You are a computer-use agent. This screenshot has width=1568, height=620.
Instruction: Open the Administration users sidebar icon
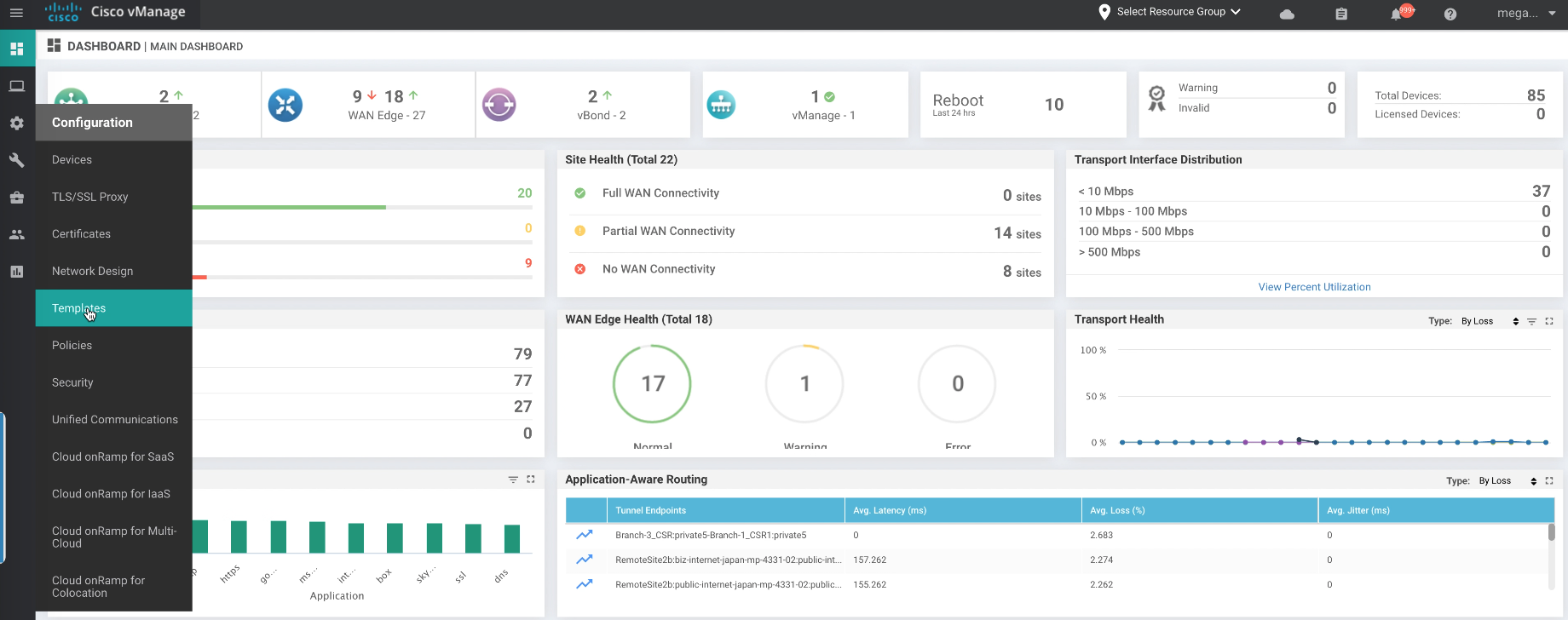click(17, 234)
